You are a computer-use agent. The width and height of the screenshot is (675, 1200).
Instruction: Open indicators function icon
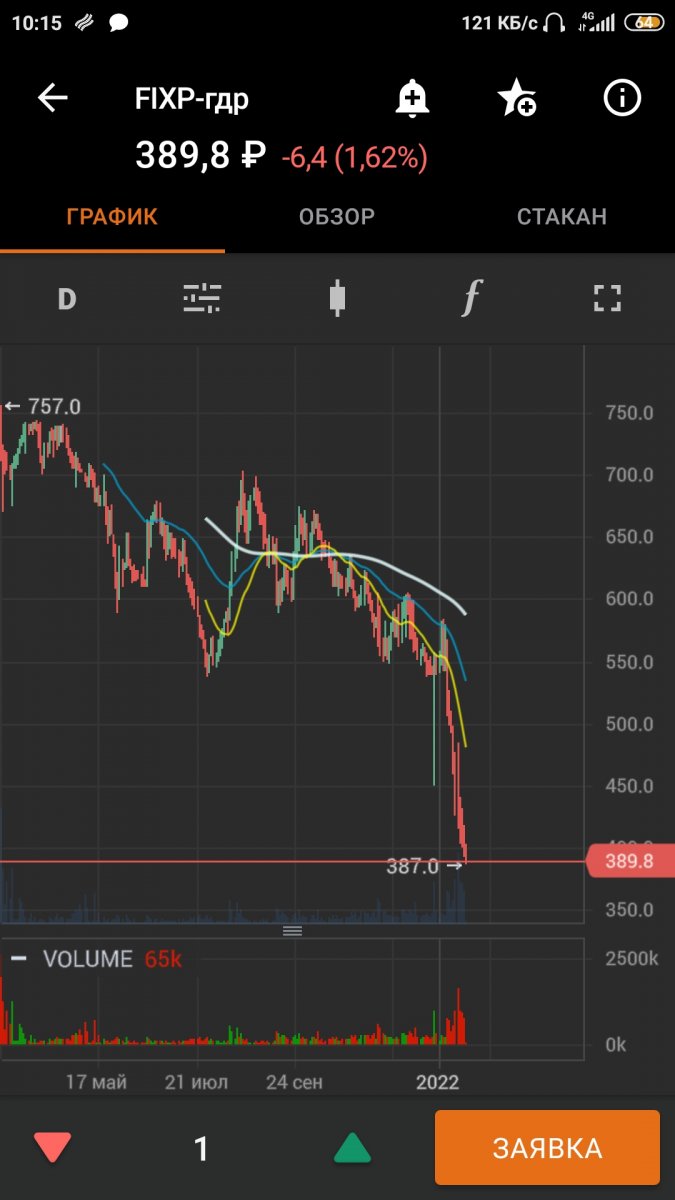coord(472,298)
